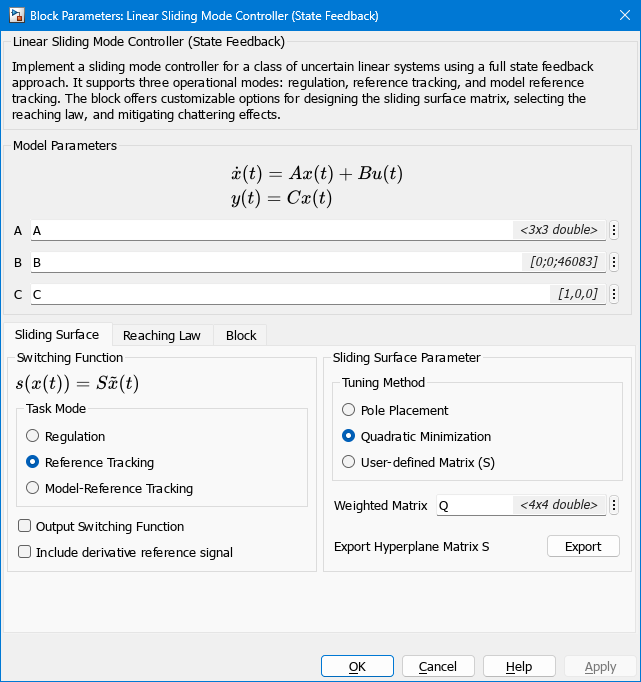This screenshot has width=641, height=682.
Task: Select User-defined Matrix (S) option
Action: pos(349,462)
